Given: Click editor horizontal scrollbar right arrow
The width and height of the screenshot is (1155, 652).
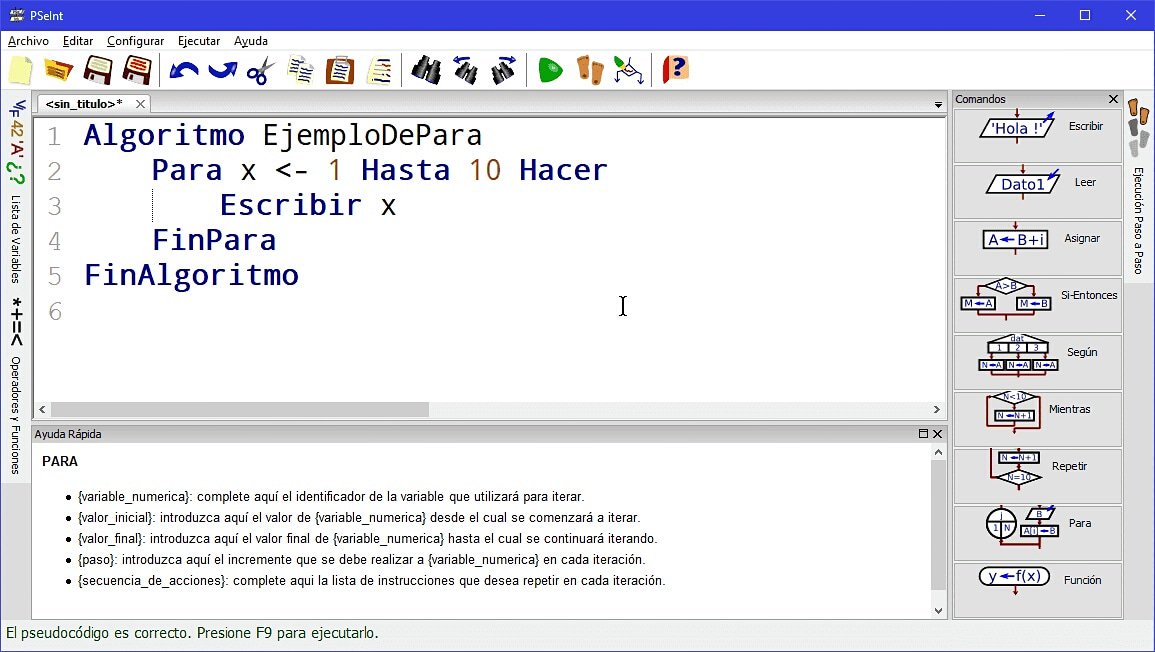Looking at the screenshot, I should click(x=936, y=409).
